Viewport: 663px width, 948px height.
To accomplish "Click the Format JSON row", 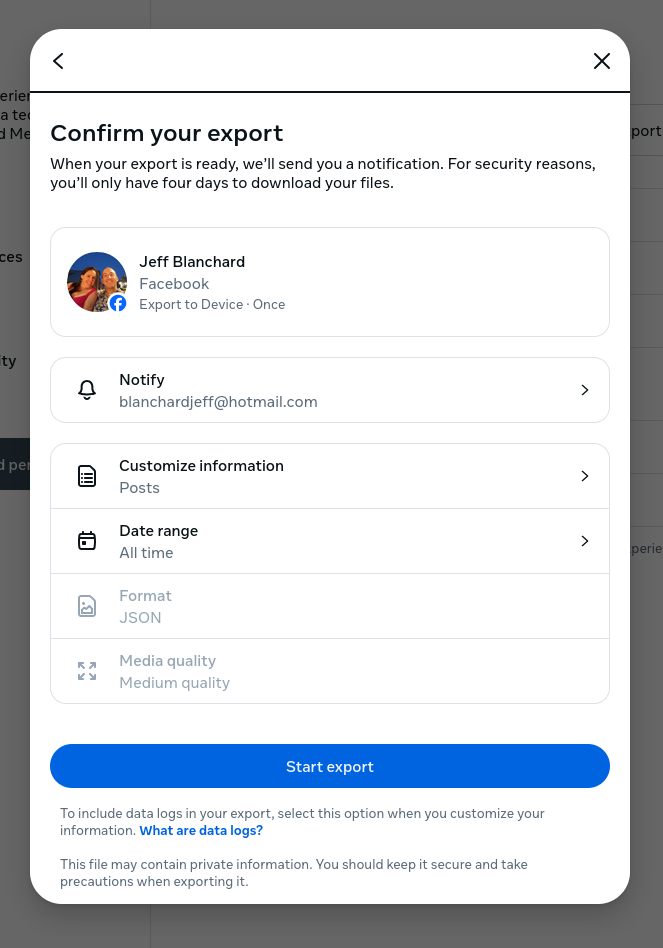I will click(330, 606).
